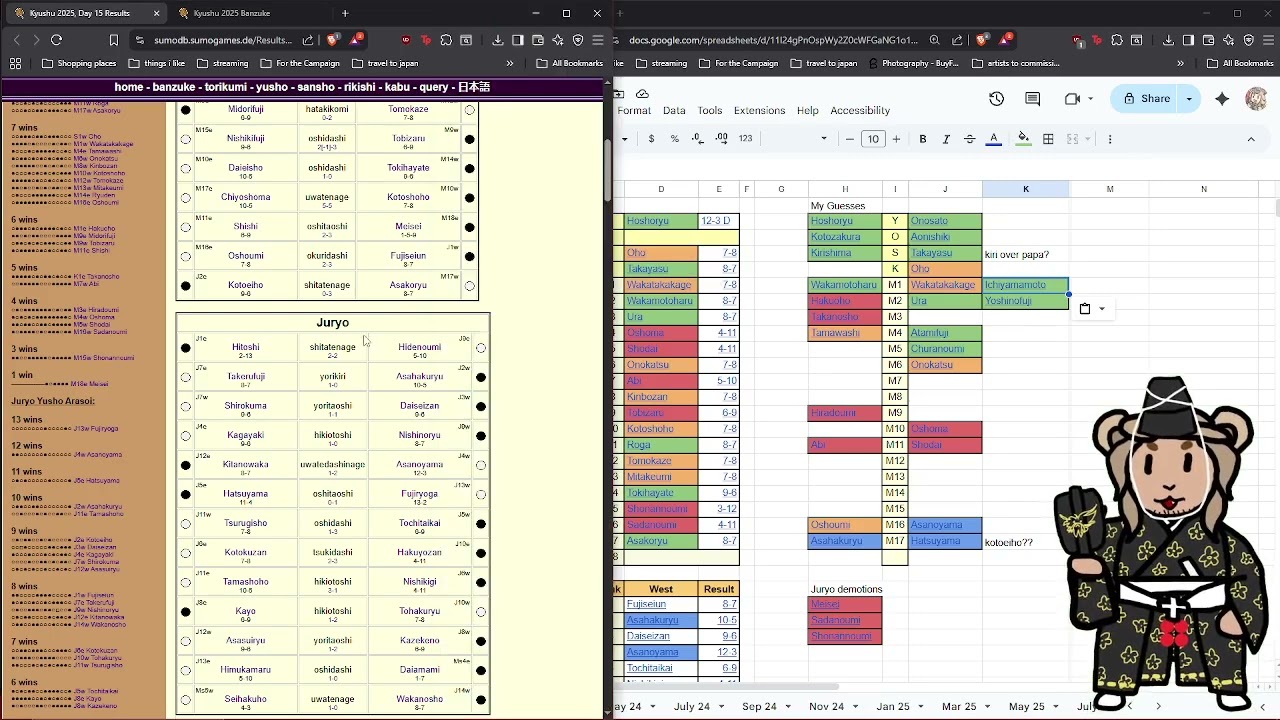Toggle bold formatting in Sheets
This screenshot has width=1280, height=720.
click(x=923, y=139)
